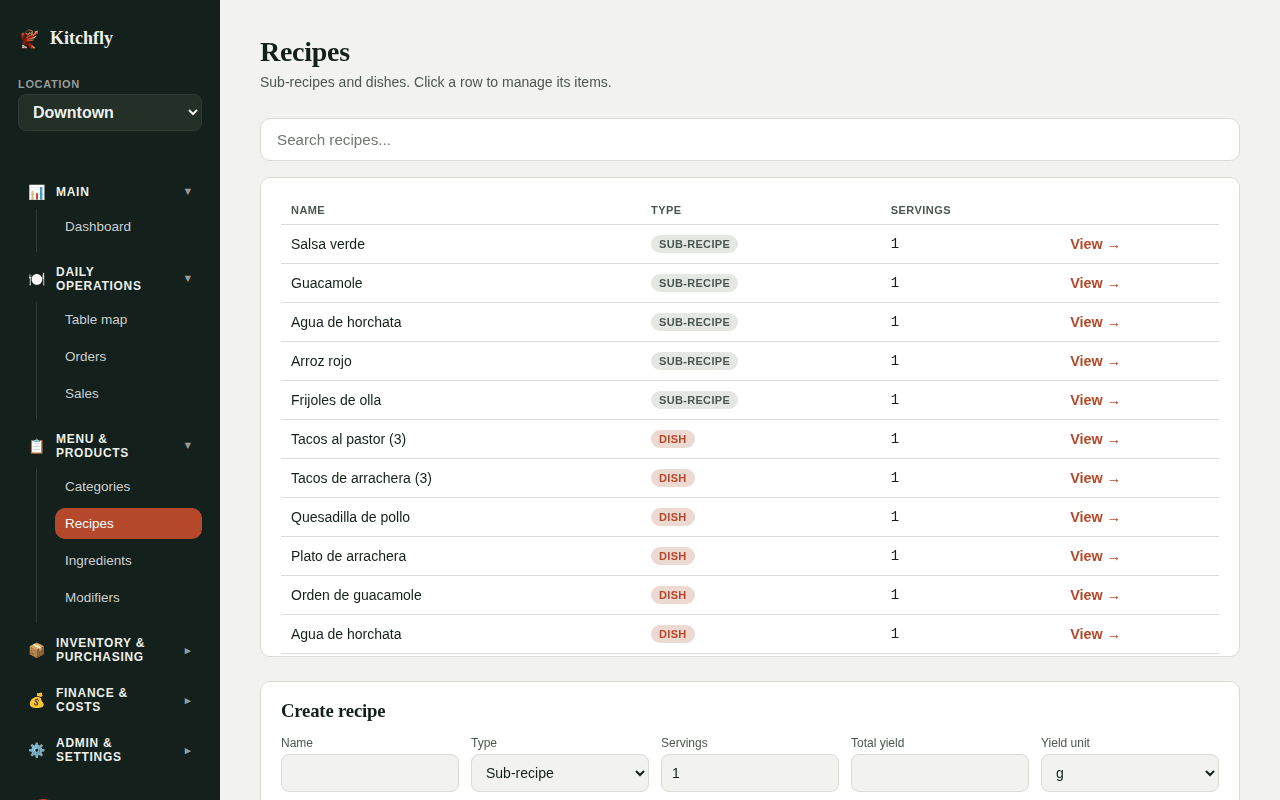View the Guacamole sub-recipe
This screenshot has height=800, width=1280.
coord(1095,283)
